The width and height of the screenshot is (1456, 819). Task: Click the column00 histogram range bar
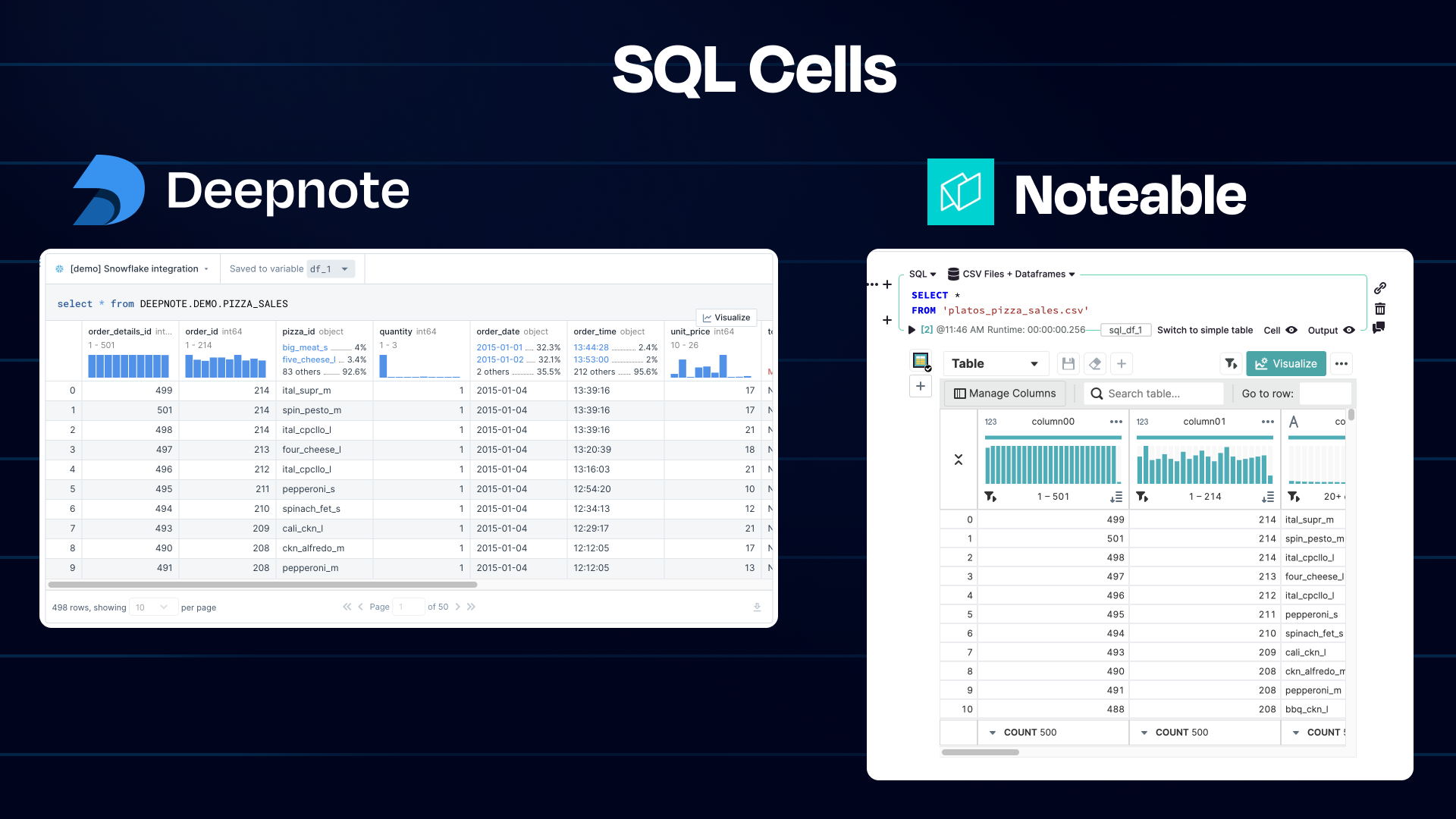pos(1053,438)
